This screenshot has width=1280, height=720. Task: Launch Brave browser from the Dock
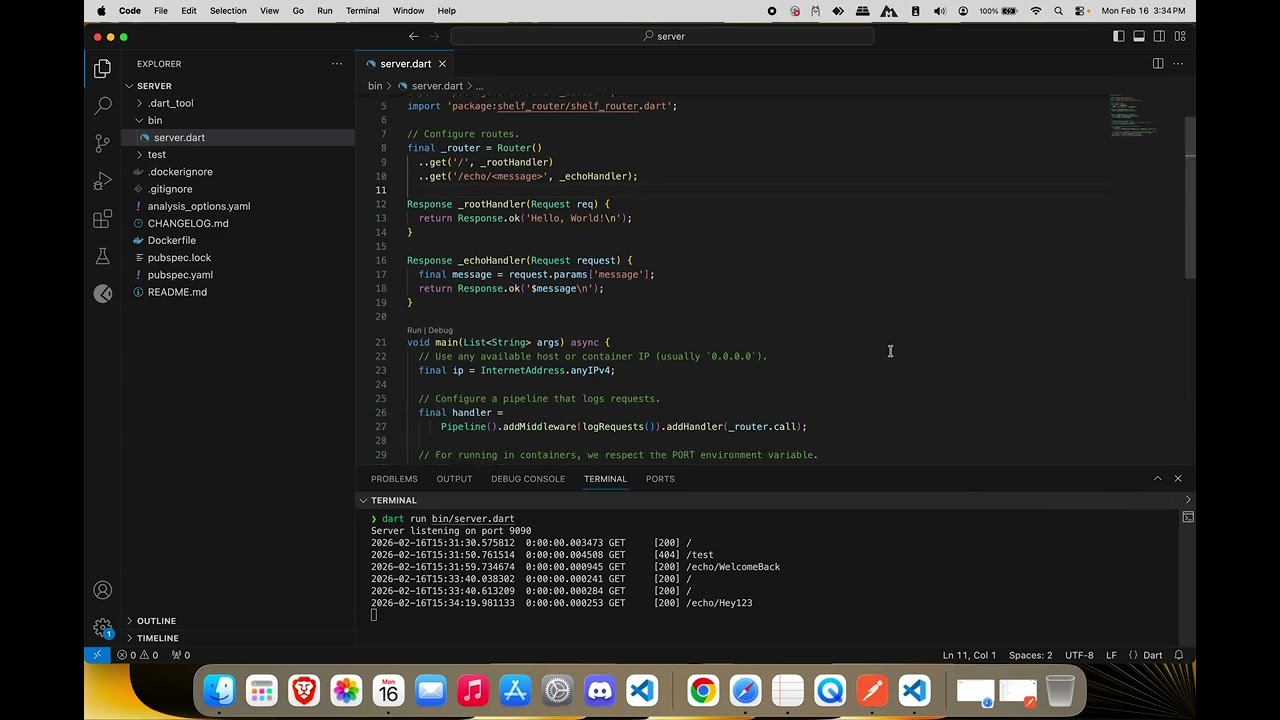pos(304,691)
